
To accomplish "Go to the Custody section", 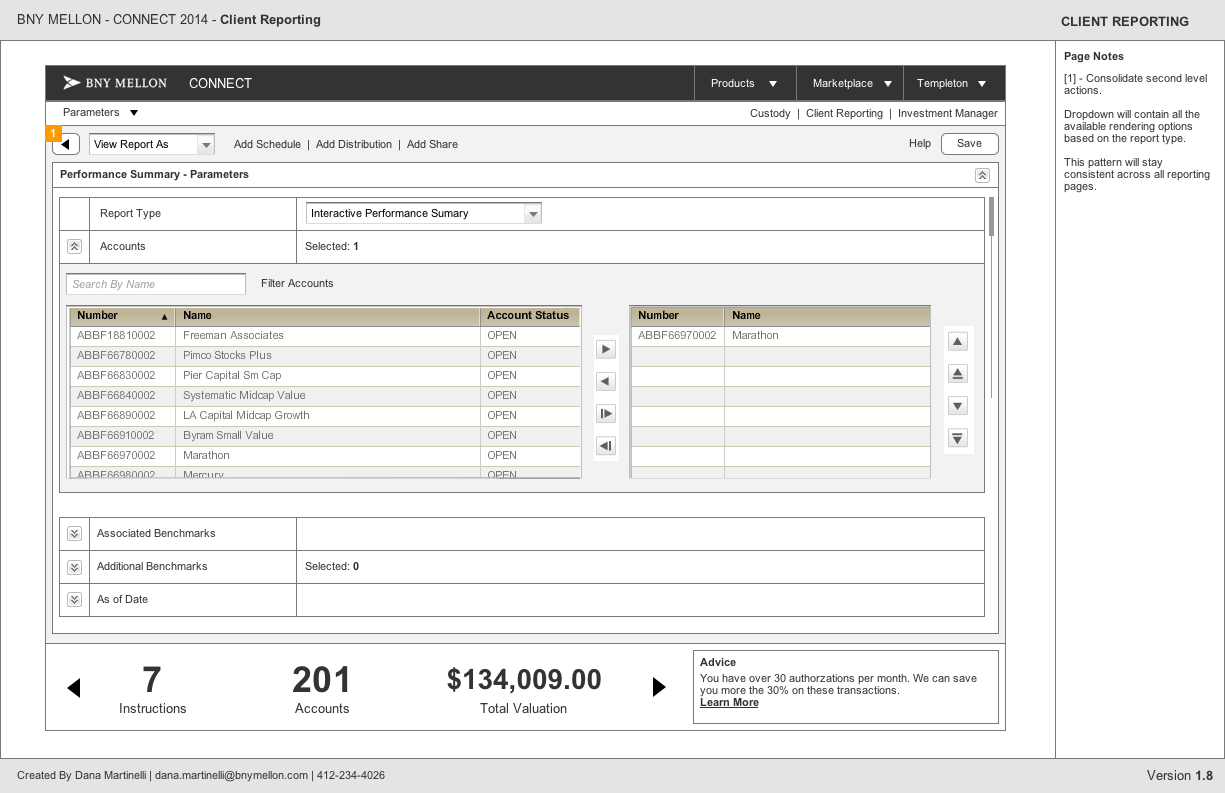I will click(770, 113).
